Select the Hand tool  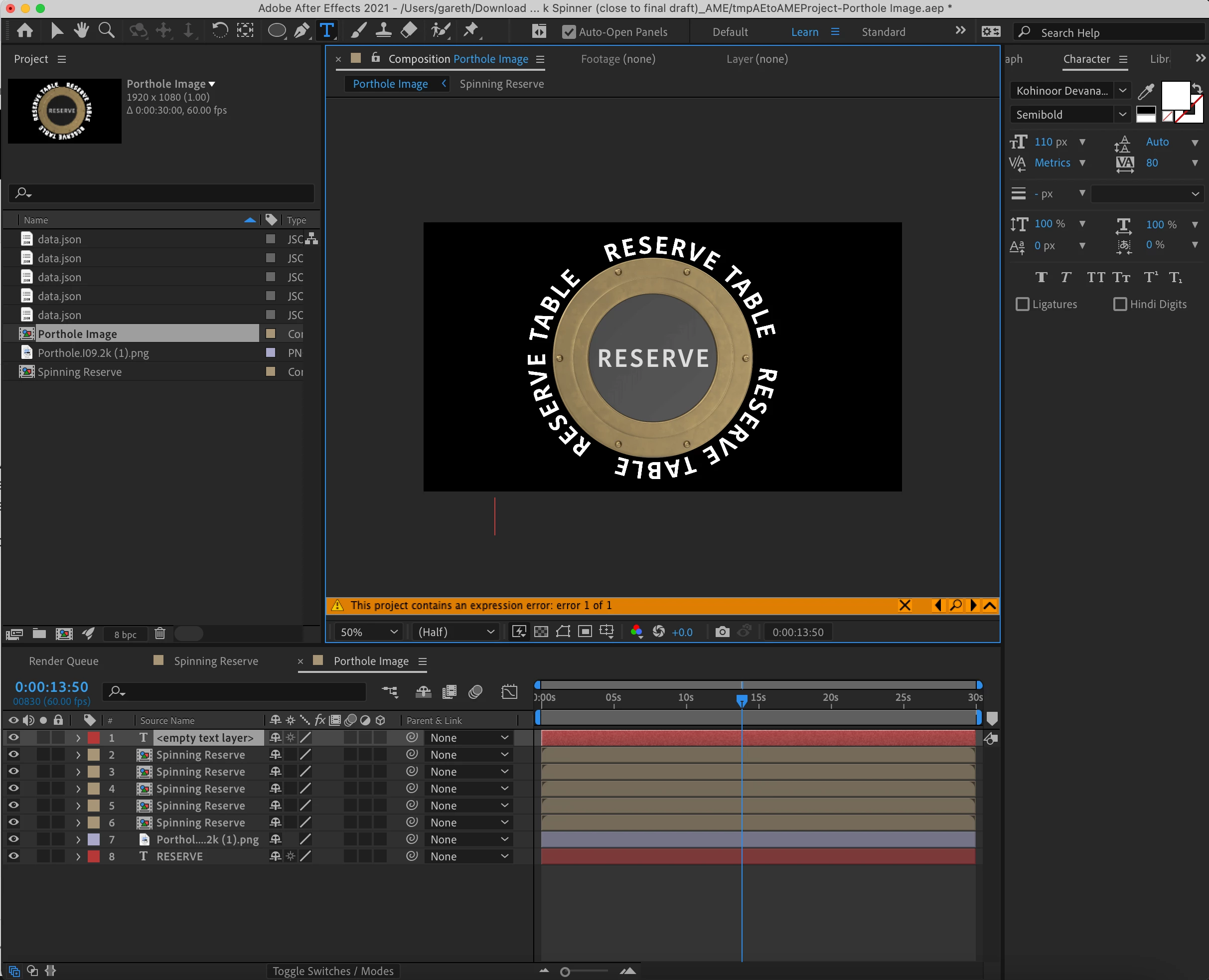click(x=81, y=30)
